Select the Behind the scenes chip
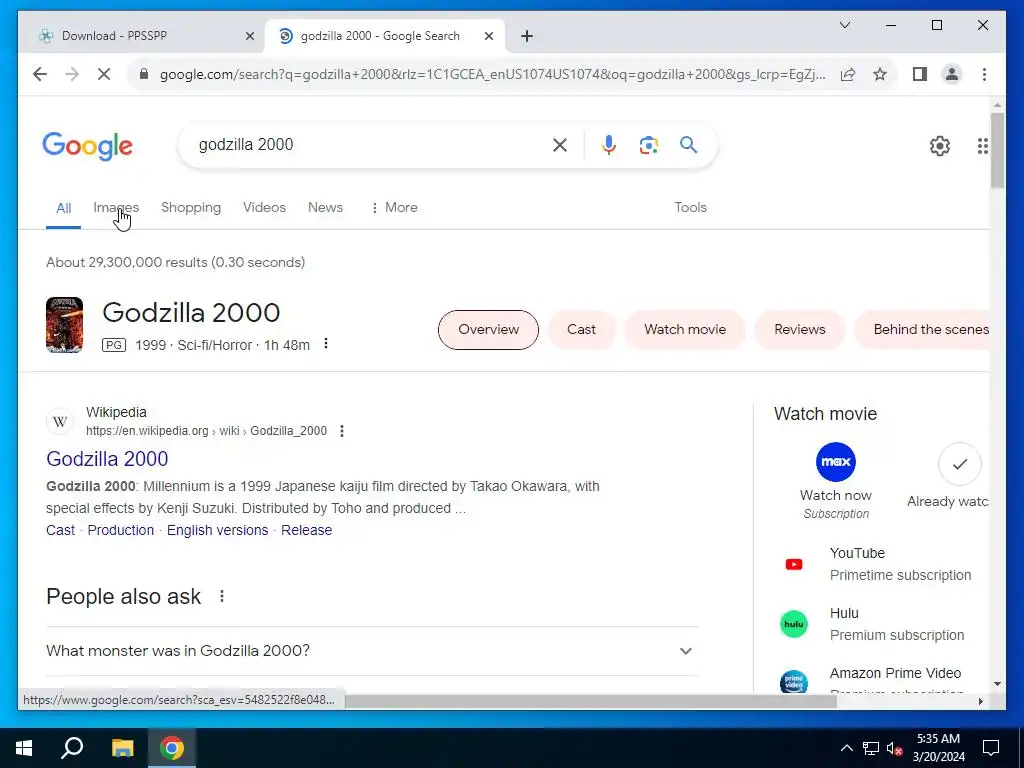Image resolution: width=1024 pixels, height=768 pixels. tap(921, 330)
